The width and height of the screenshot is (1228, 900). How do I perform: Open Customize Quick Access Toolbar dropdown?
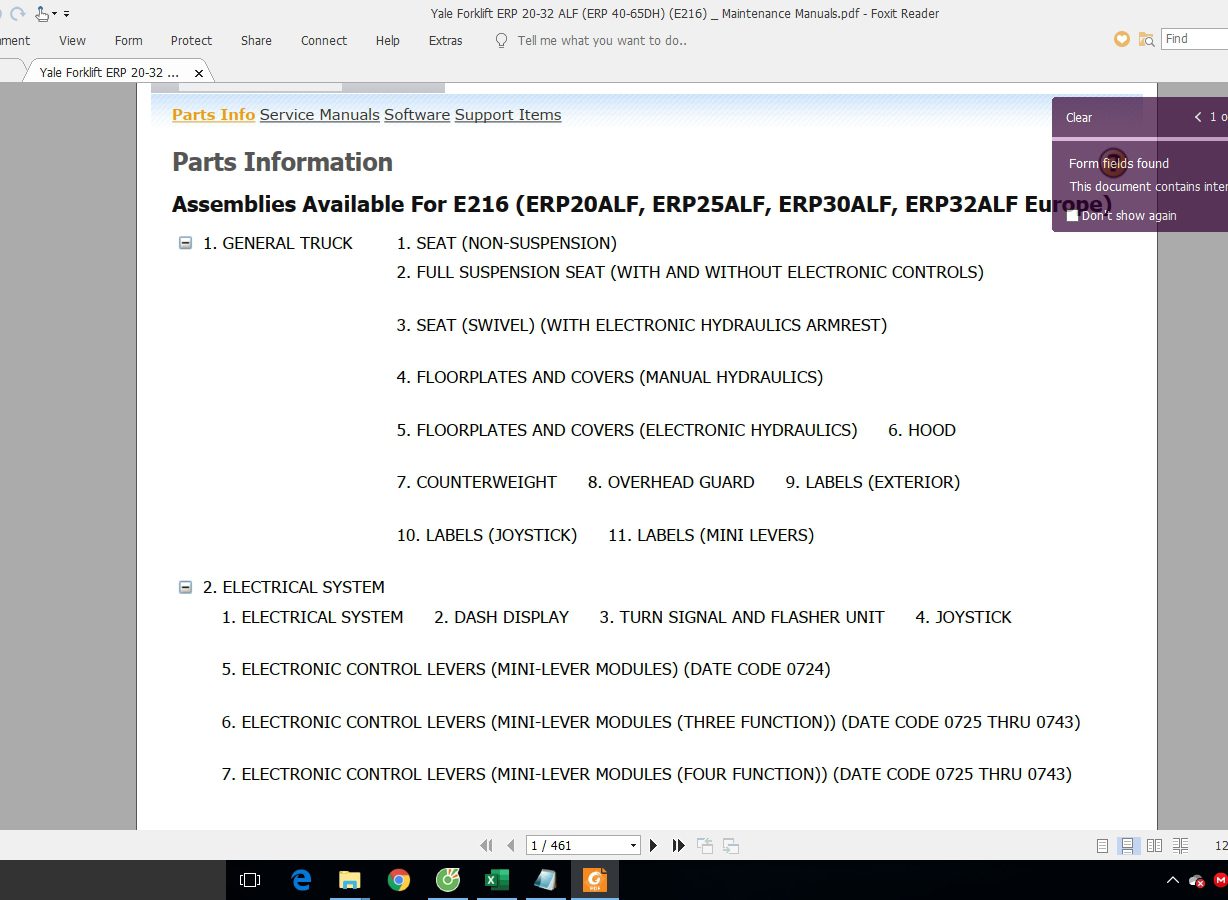click(x=66, y=14)
